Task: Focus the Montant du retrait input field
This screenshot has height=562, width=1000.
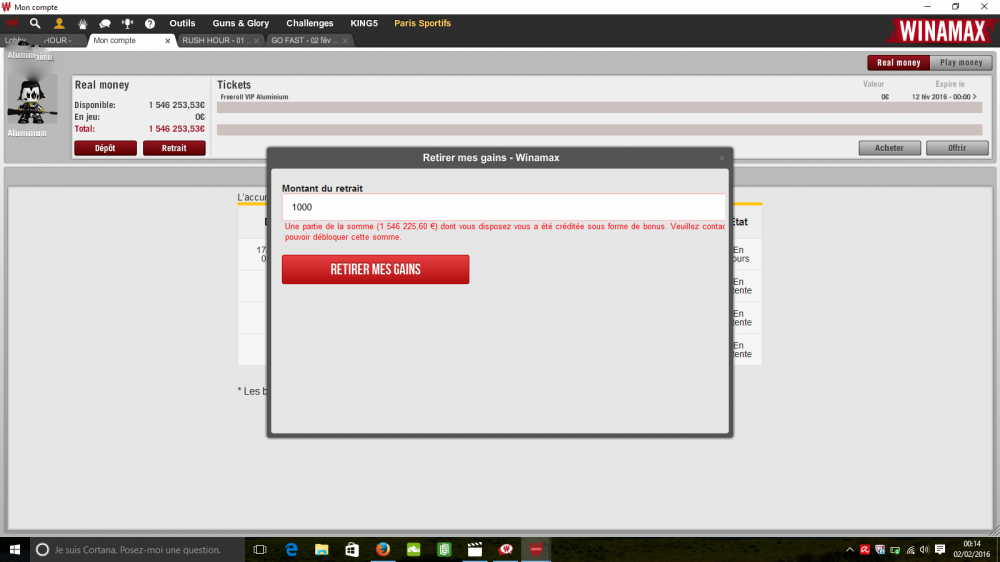Action: click(x=503, y=207)
